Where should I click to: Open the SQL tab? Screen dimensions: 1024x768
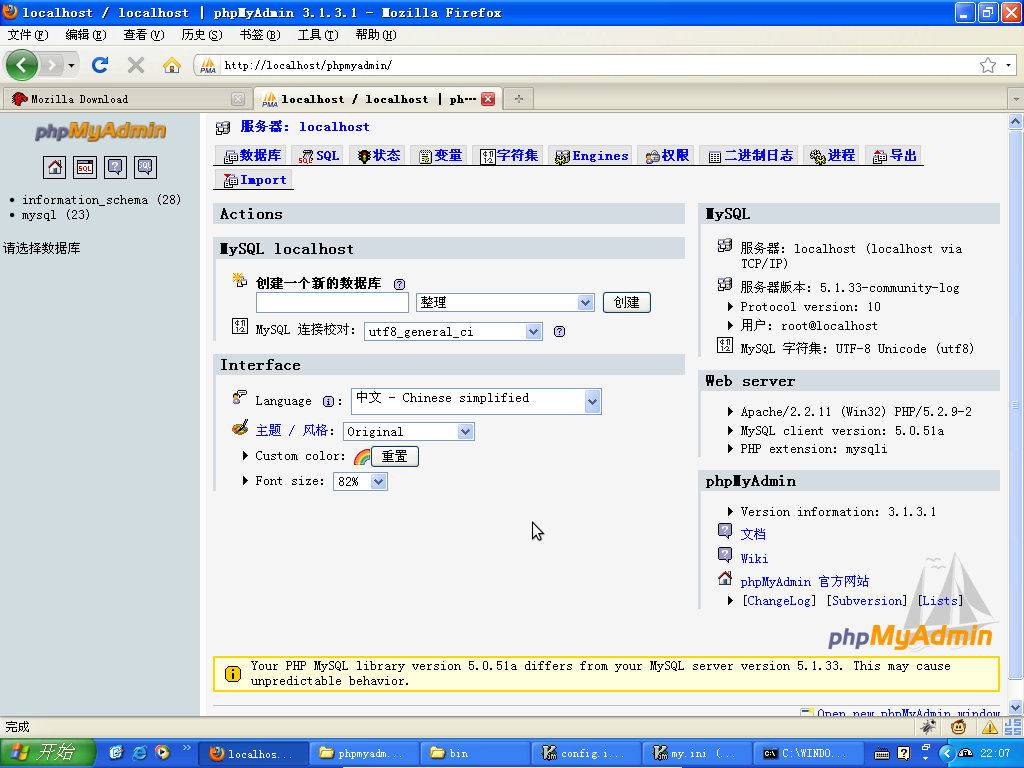tap(319, 155)
